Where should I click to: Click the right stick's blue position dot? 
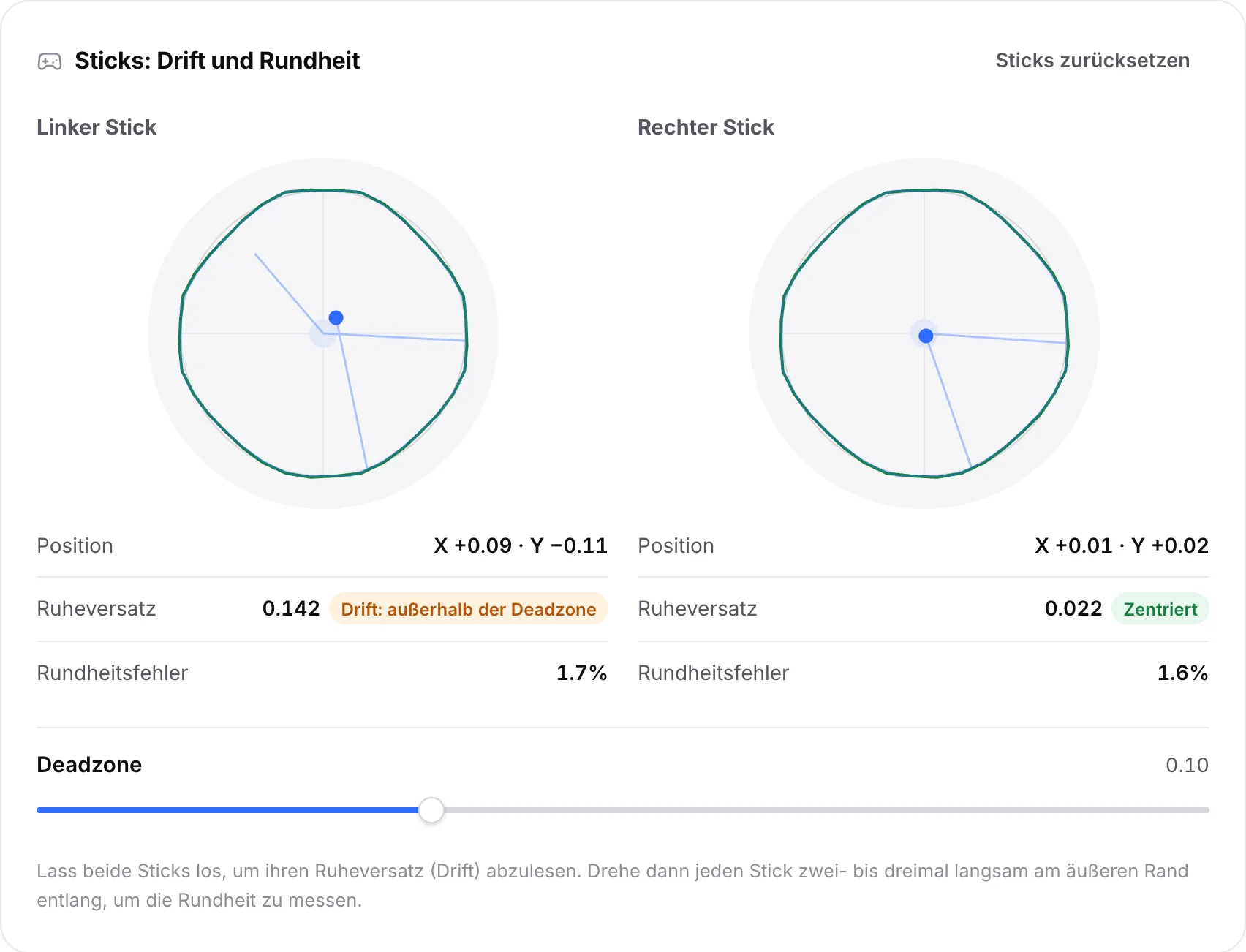[926, 336]
